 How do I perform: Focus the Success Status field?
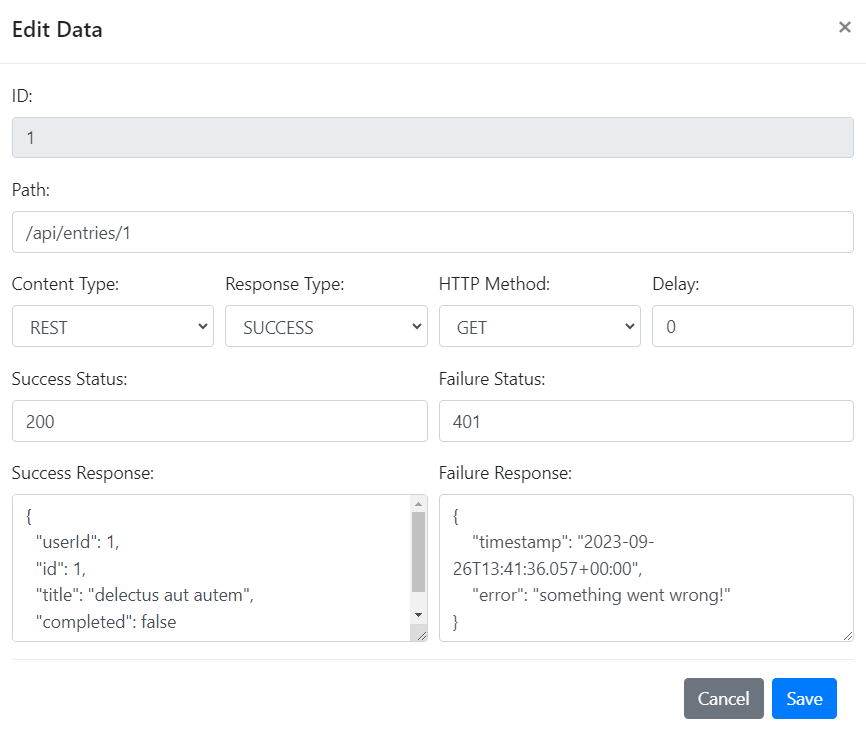[219, 421]
